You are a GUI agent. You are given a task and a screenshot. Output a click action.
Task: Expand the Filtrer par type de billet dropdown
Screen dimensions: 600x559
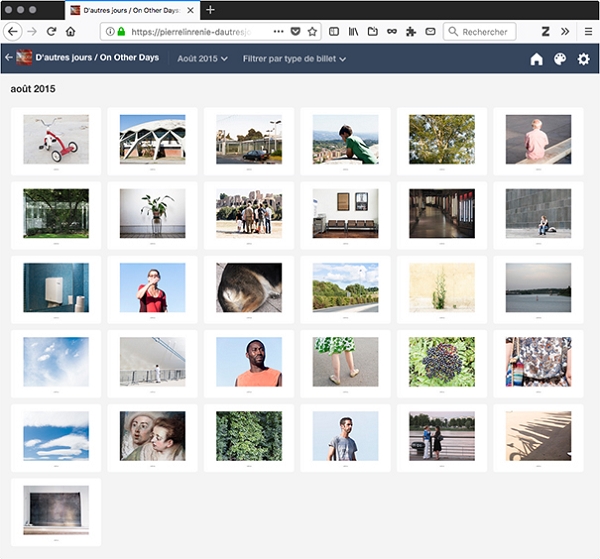coord(294,59)
